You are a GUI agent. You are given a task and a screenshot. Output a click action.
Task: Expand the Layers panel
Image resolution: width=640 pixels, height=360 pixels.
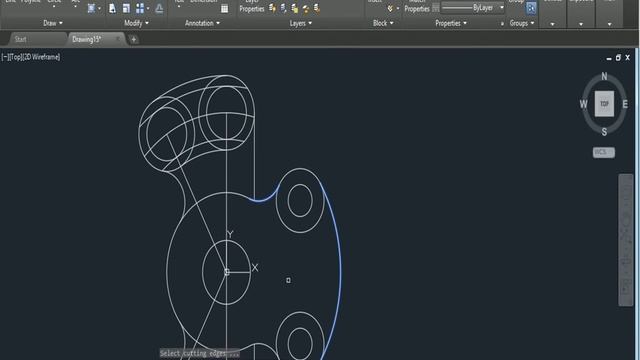pyautogui.click(x=301, y=23)
